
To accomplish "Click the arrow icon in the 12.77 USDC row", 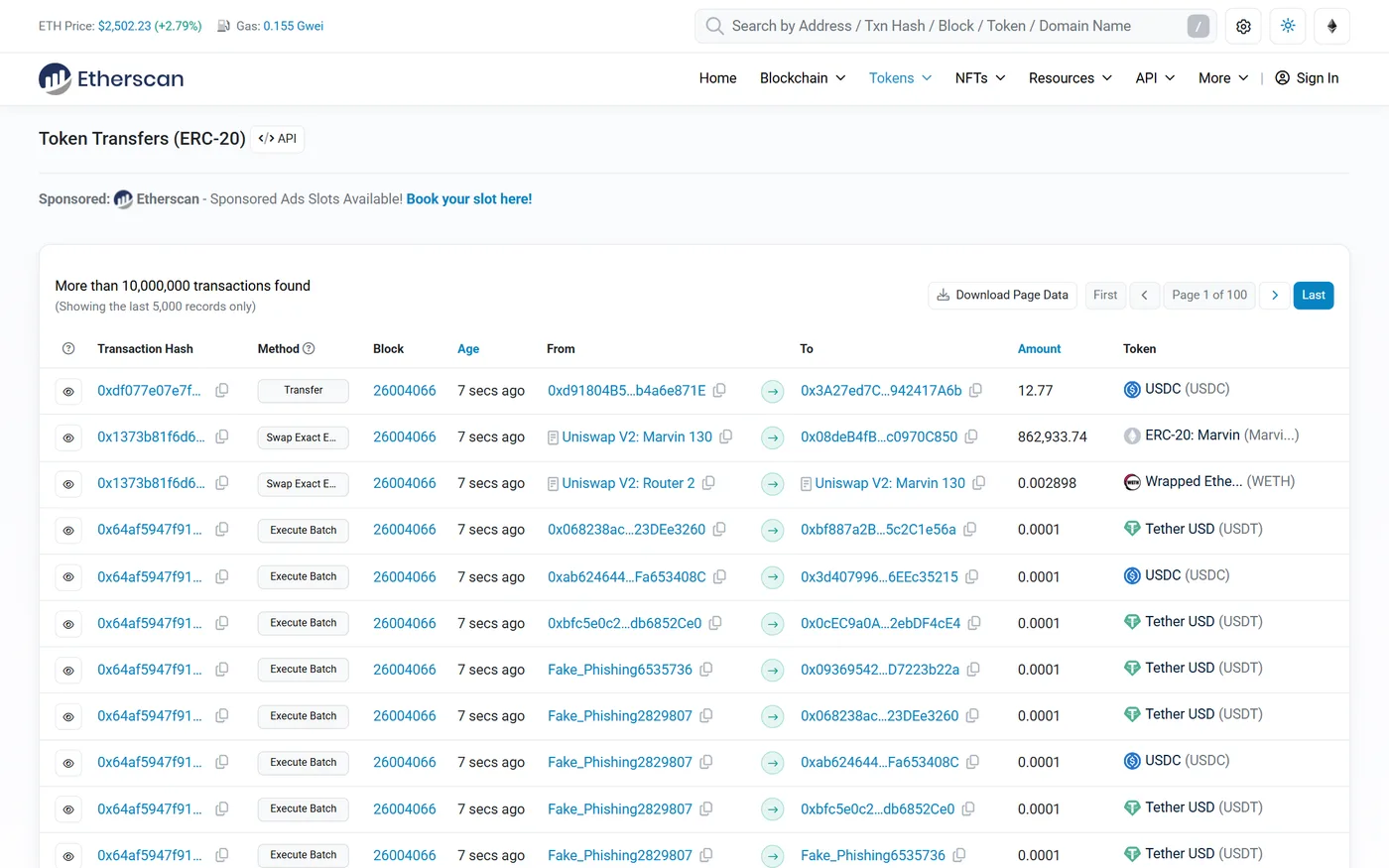I will pos(773,391).
